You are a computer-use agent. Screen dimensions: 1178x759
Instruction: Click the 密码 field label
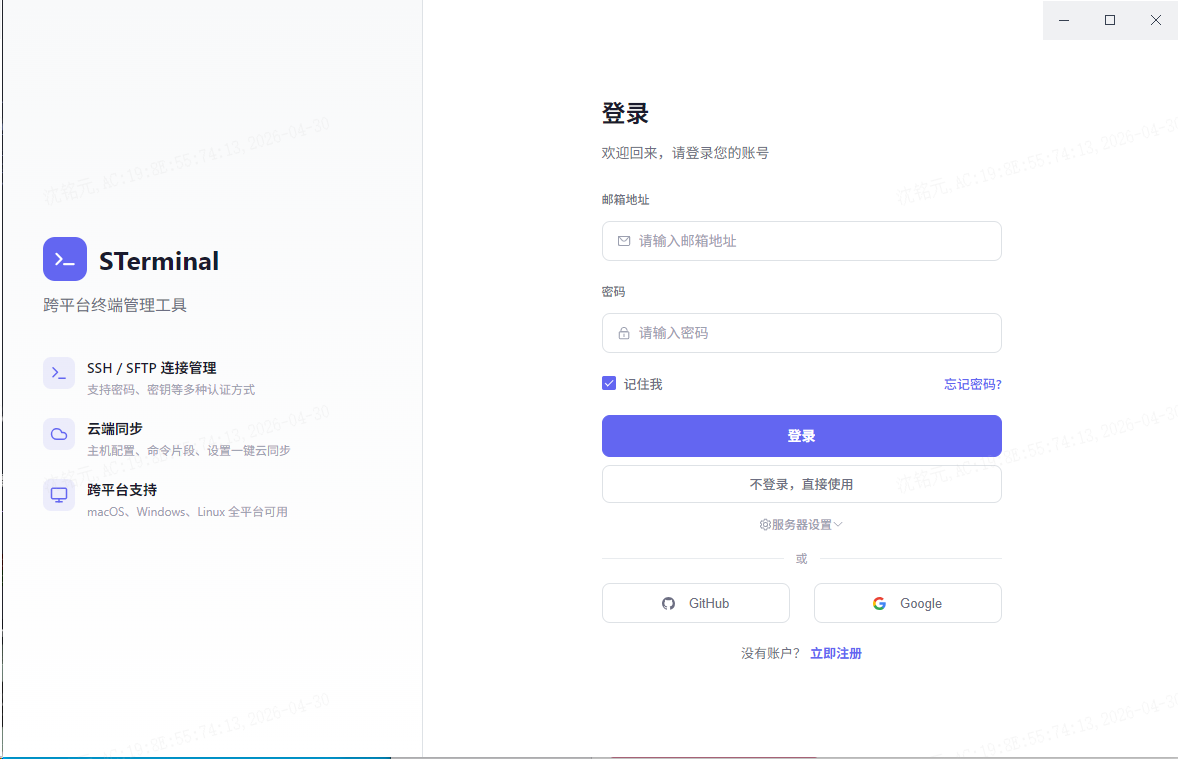613,292
